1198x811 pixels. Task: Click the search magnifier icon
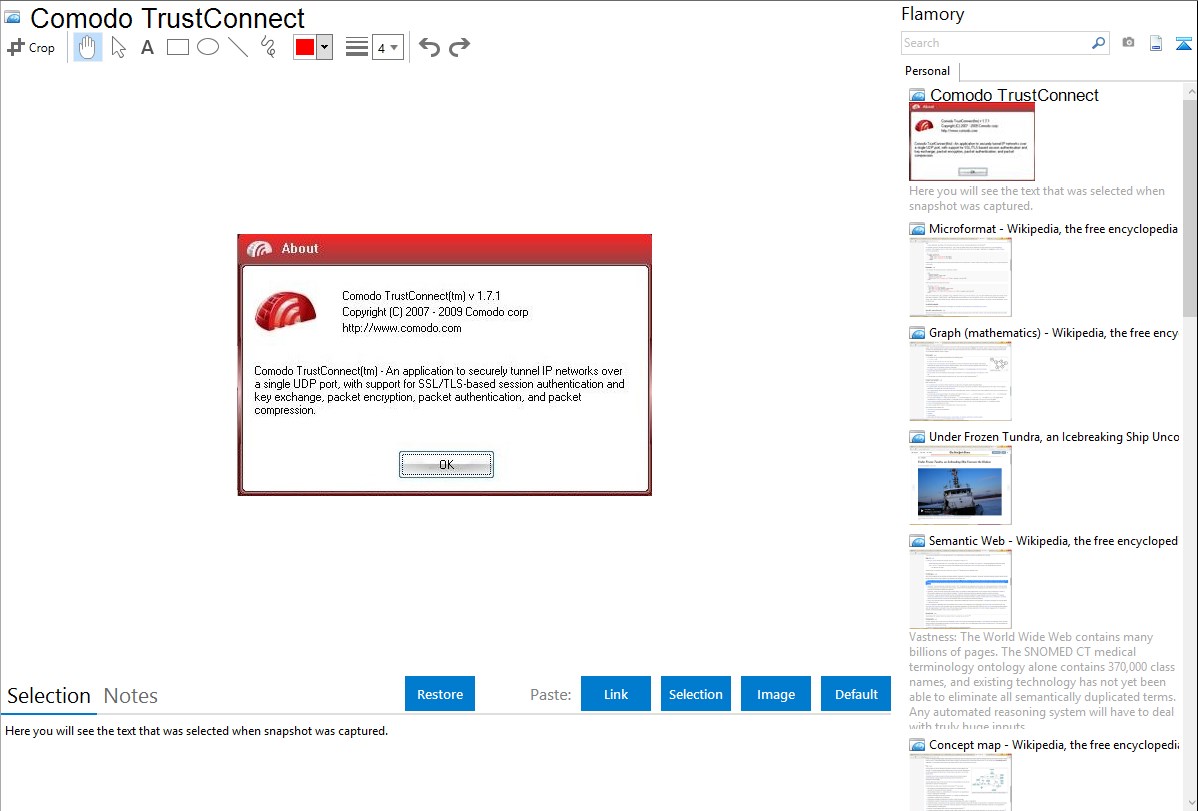coord(1099,43)
